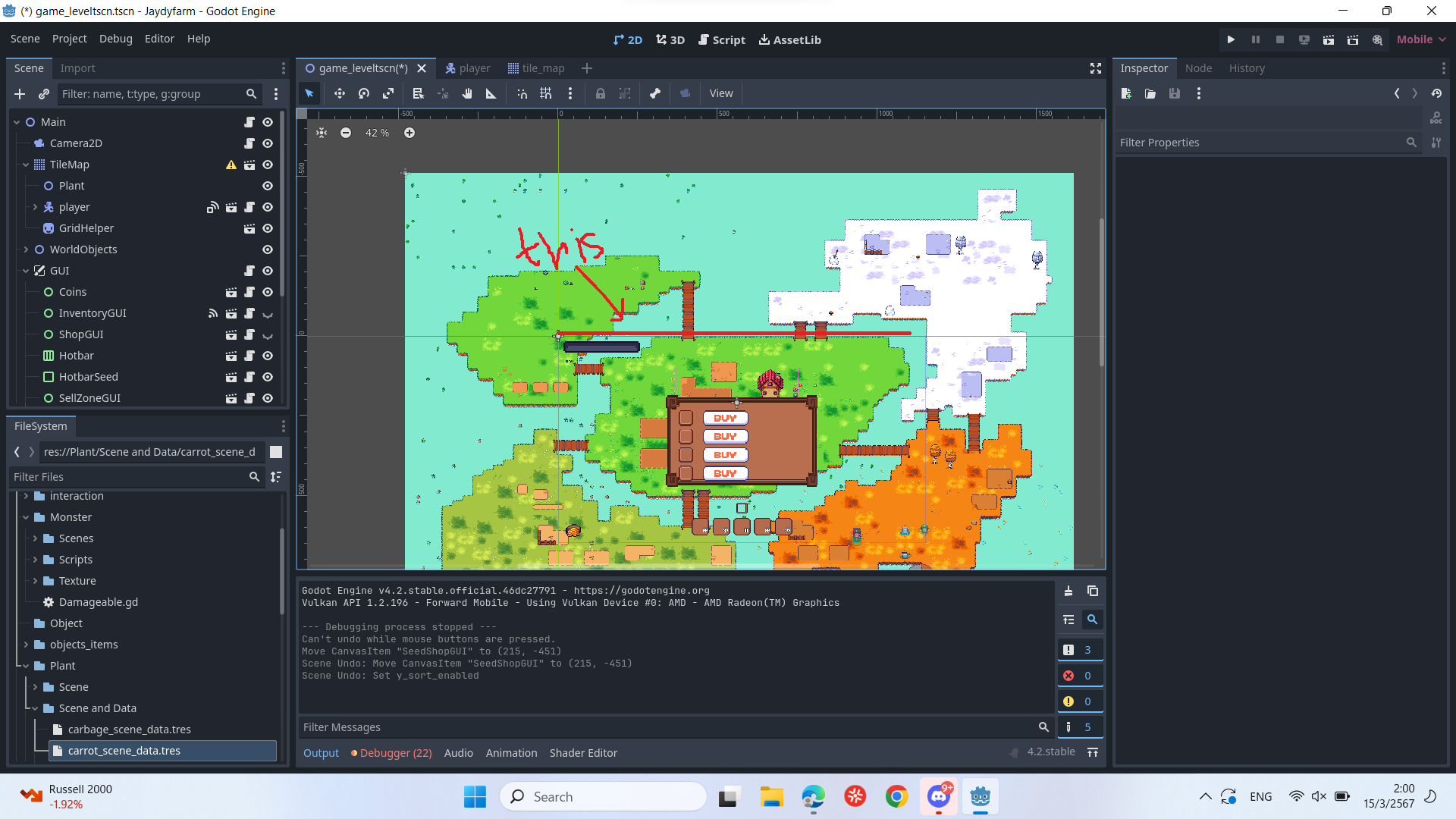
Task: Select carbage_scene_data.tres file
Action: (129, 730)
